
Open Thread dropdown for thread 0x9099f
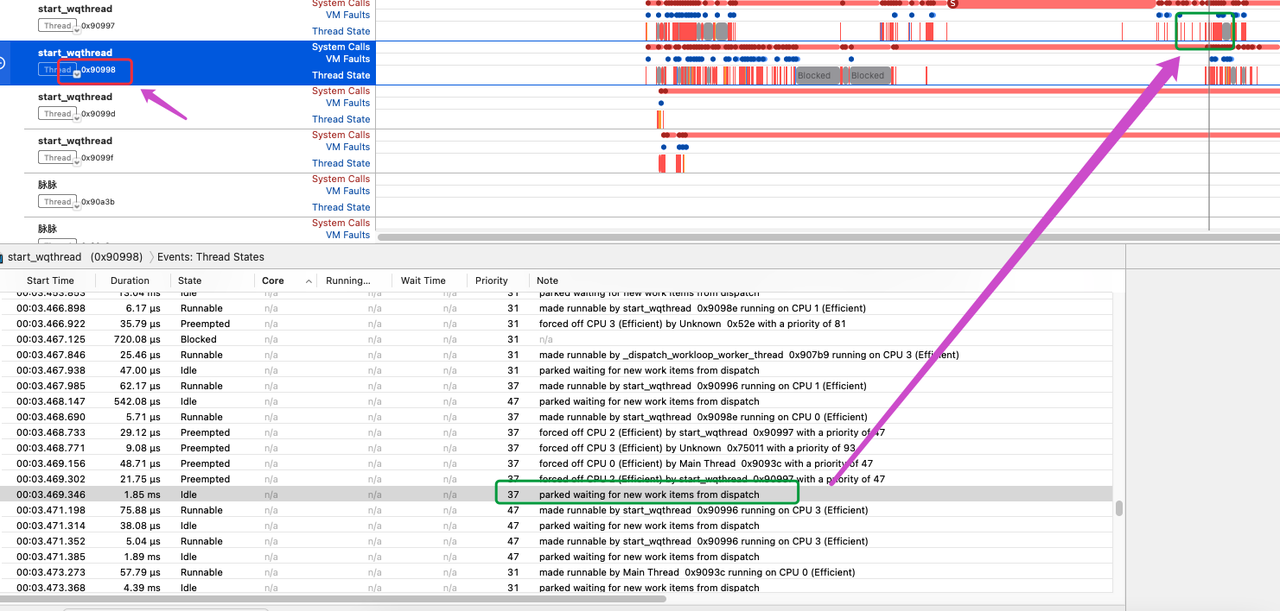59,158
